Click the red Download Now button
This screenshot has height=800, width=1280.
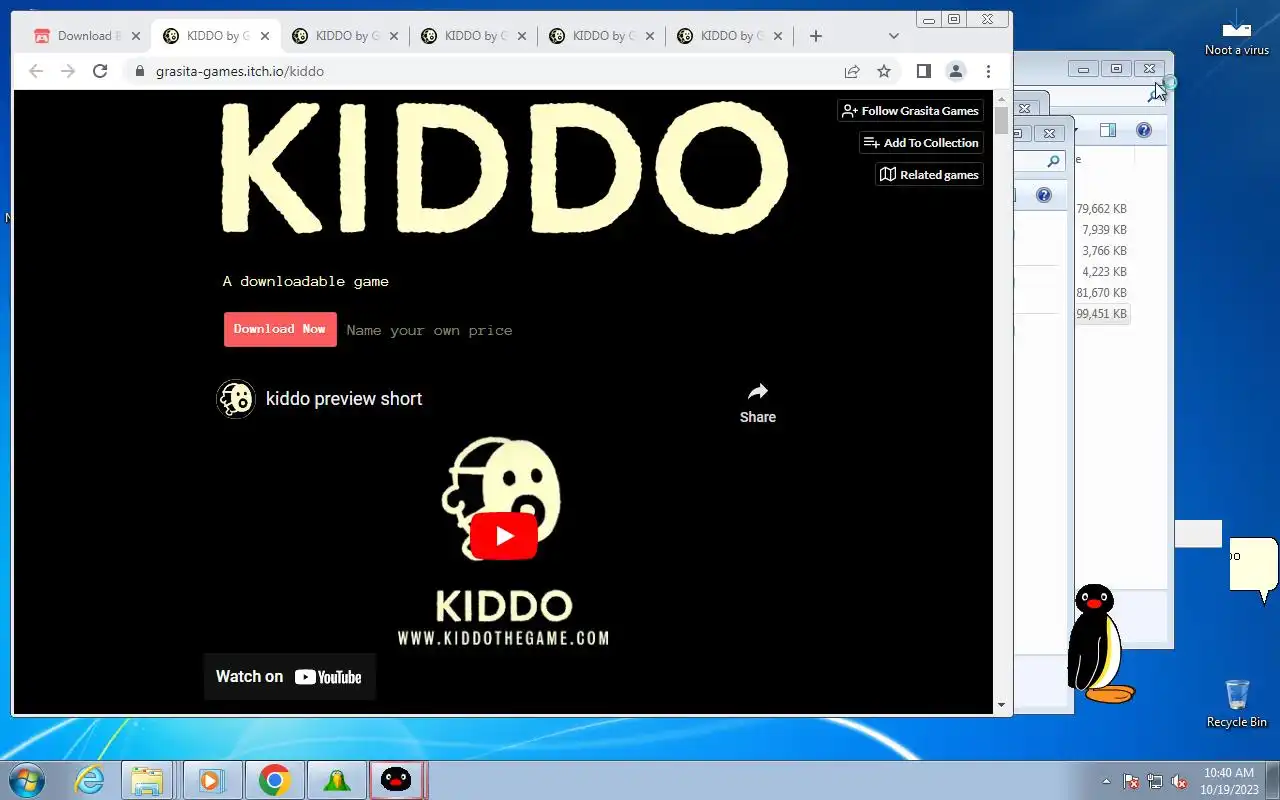pos(280,329)
